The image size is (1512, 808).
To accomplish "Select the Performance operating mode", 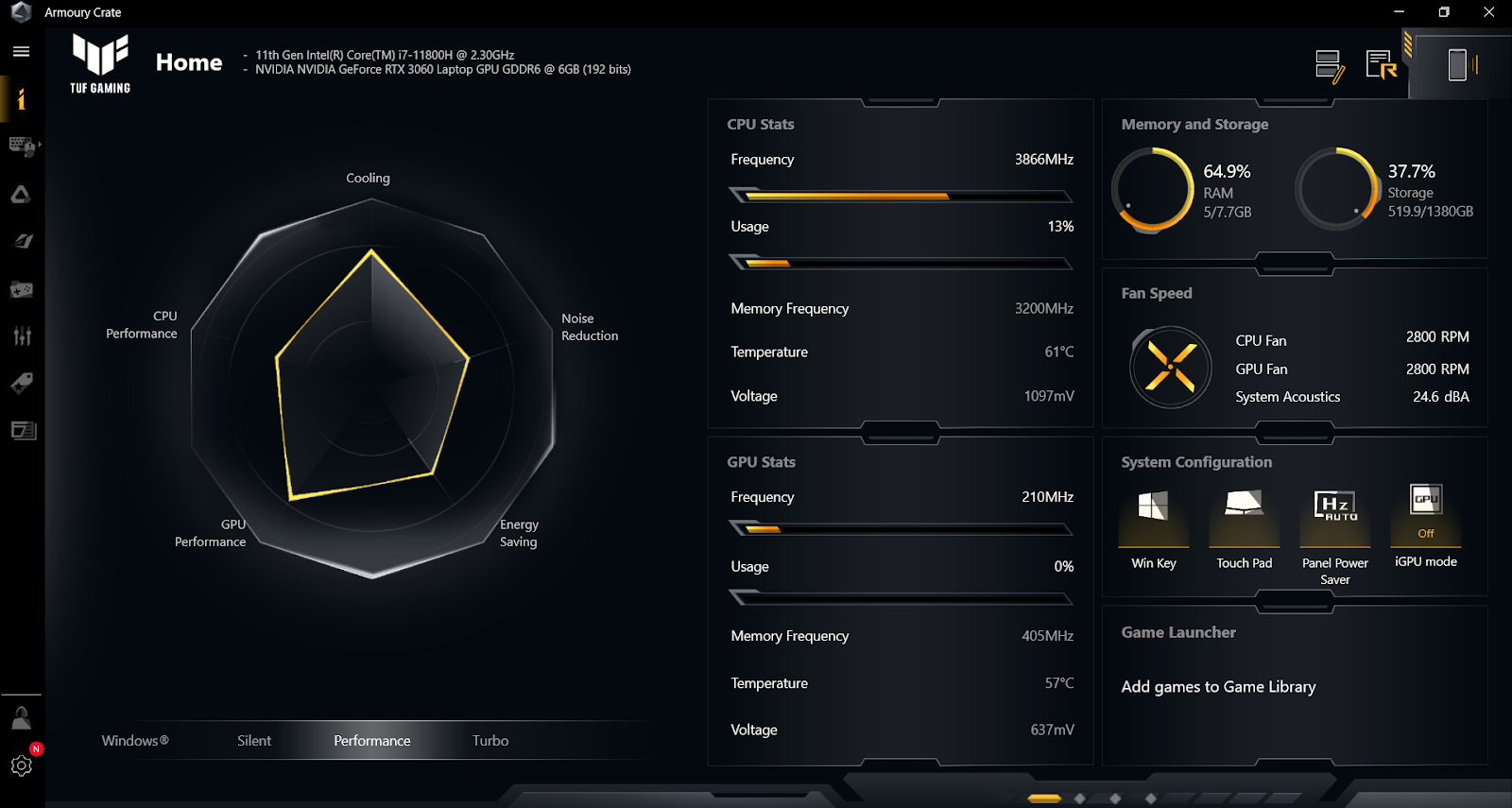I will [372, 740].
